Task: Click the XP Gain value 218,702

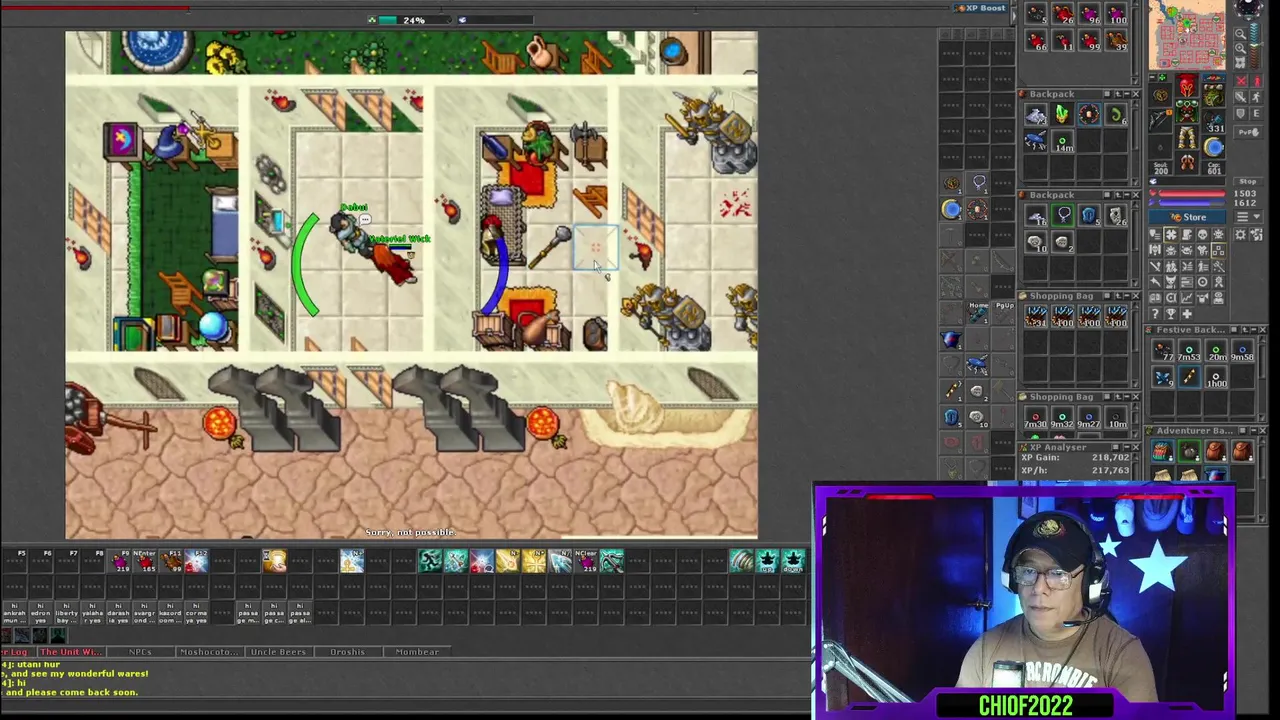Action: [x=1112, y=458]
